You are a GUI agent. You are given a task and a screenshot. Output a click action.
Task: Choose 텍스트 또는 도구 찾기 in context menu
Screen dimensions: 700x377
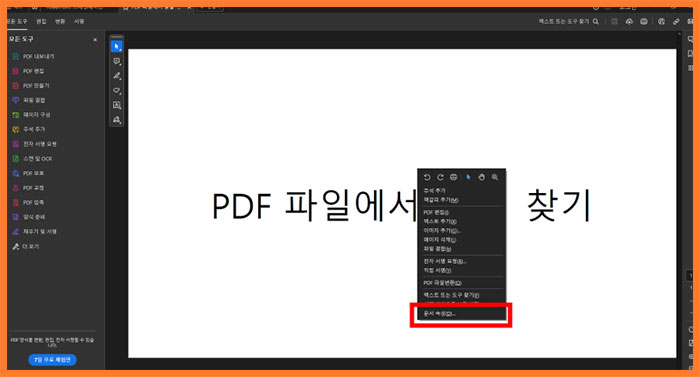[451, 295]
